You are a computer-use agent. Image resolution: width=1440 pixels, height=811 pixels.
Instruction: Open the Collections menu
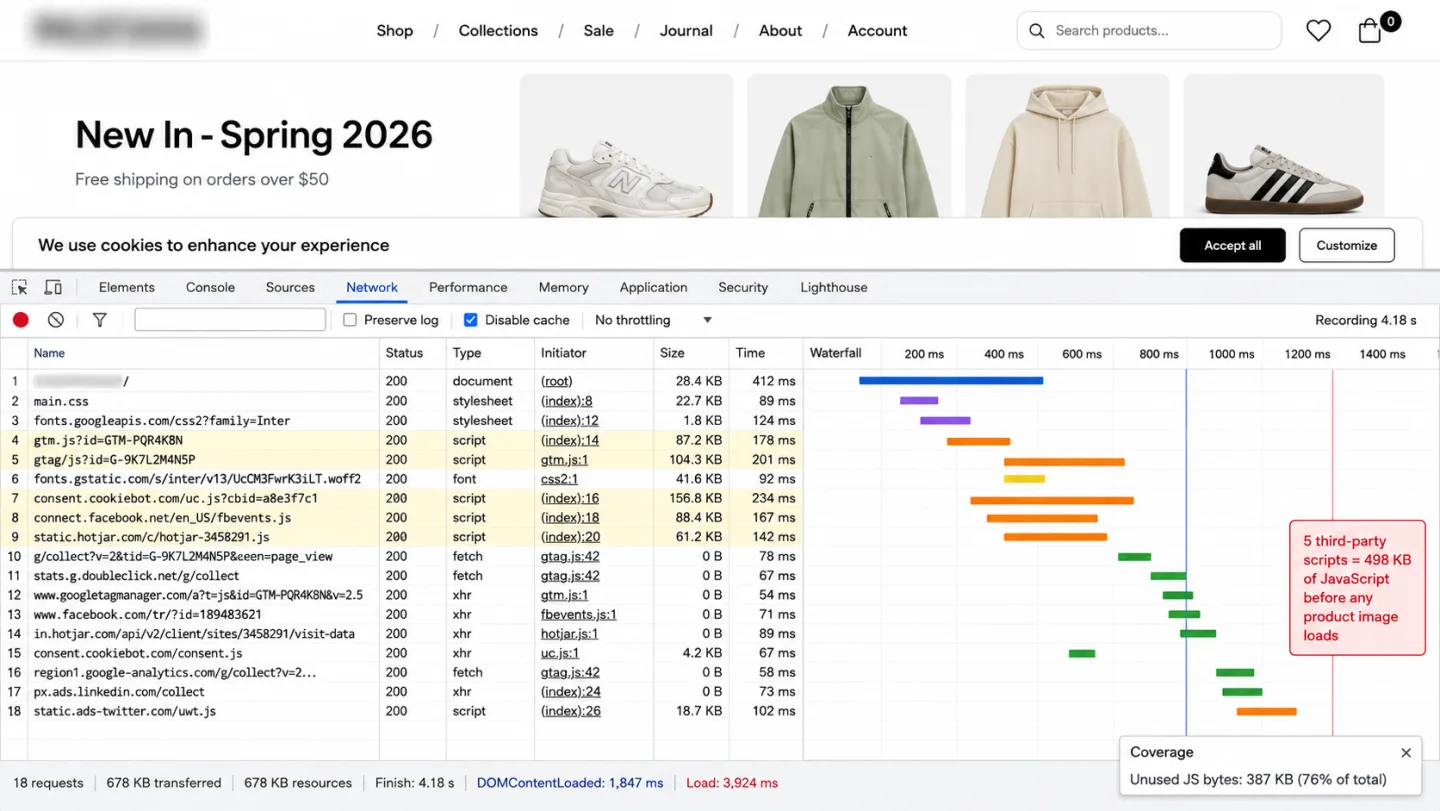(x=498, y=31)
